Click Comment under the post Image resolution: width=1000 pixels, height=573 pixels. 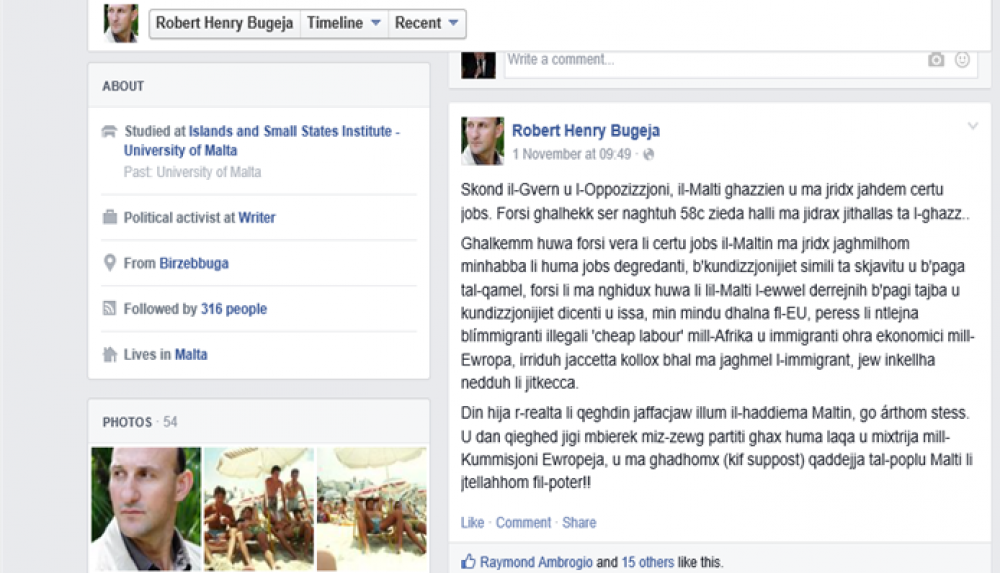coord(523,523)
